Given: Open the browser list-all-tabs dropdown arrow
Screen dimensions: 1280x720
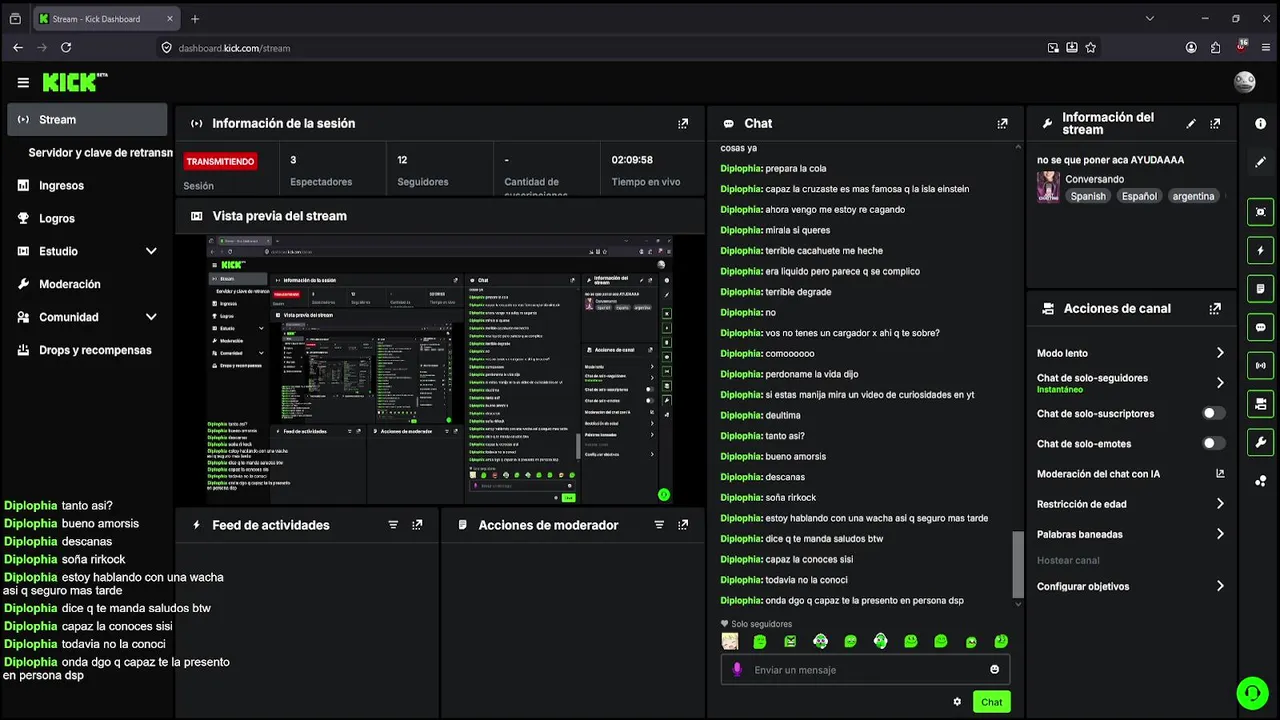Looking at the screenshot, I should coord(1150,18).
